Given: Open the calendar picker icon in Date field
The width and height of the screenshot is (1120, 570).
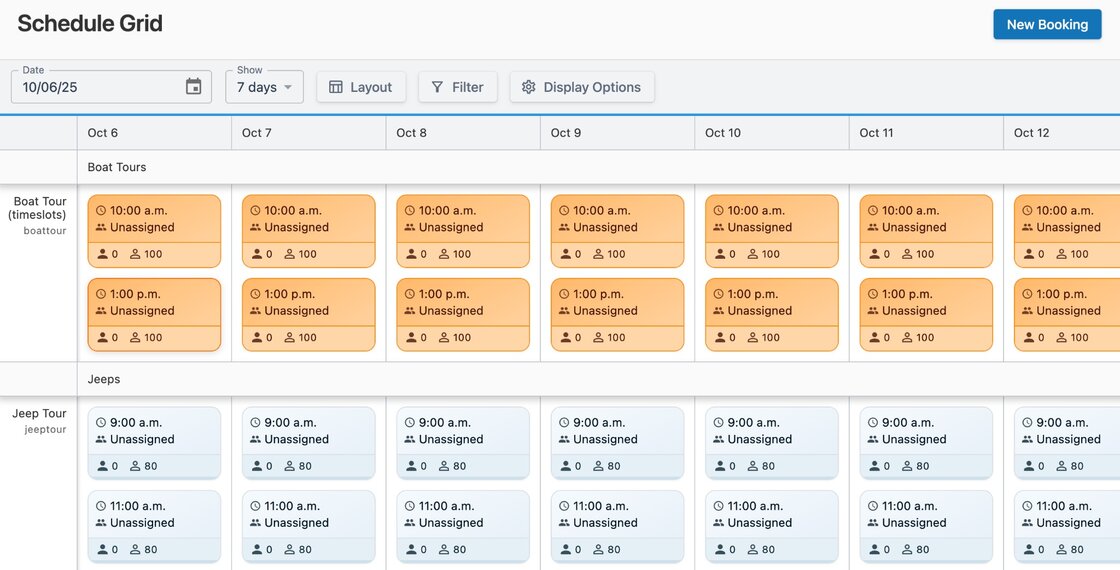Looking at the screenshot, I should [x=194, y=87].
